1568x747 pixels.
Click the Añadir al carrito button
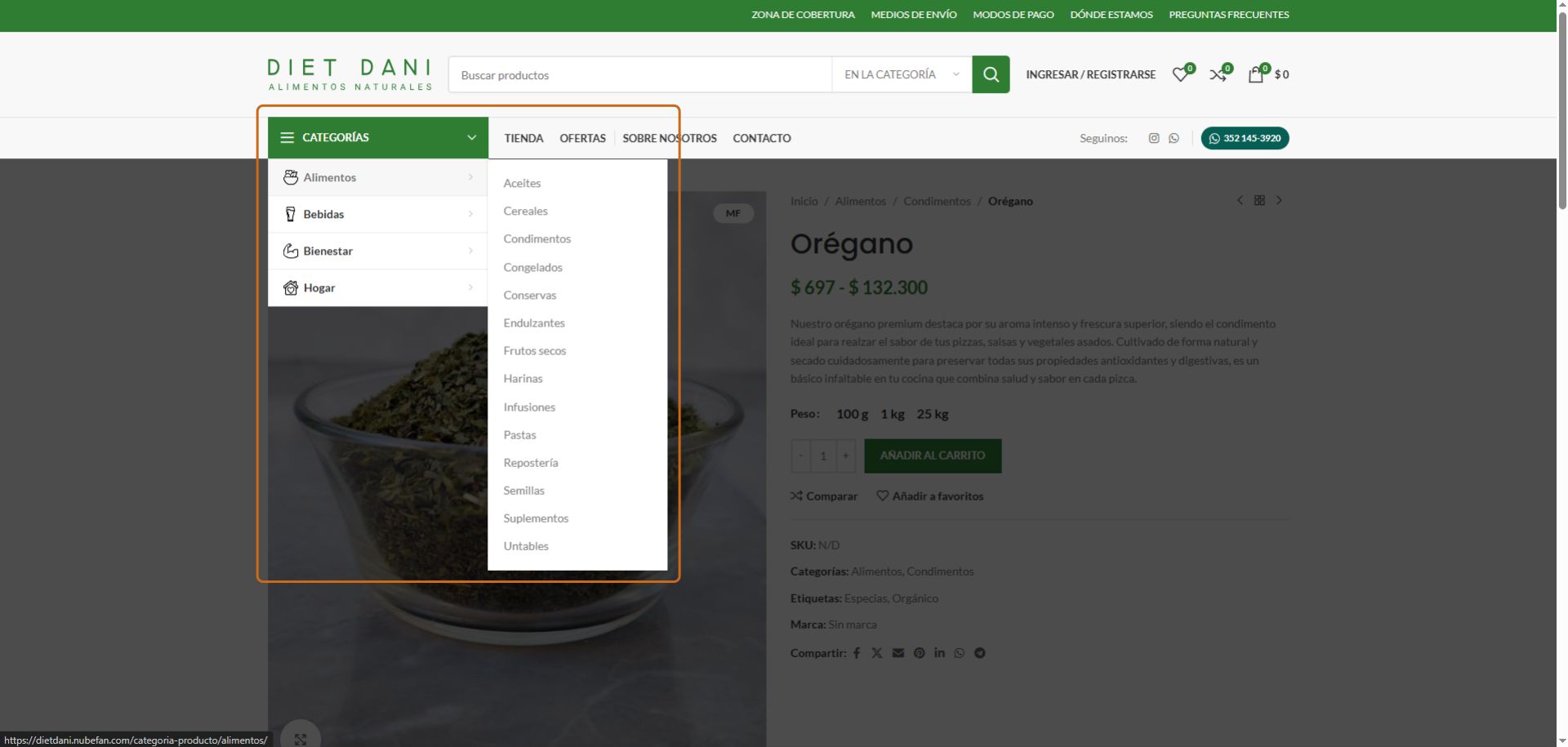(x=932, y=456)
